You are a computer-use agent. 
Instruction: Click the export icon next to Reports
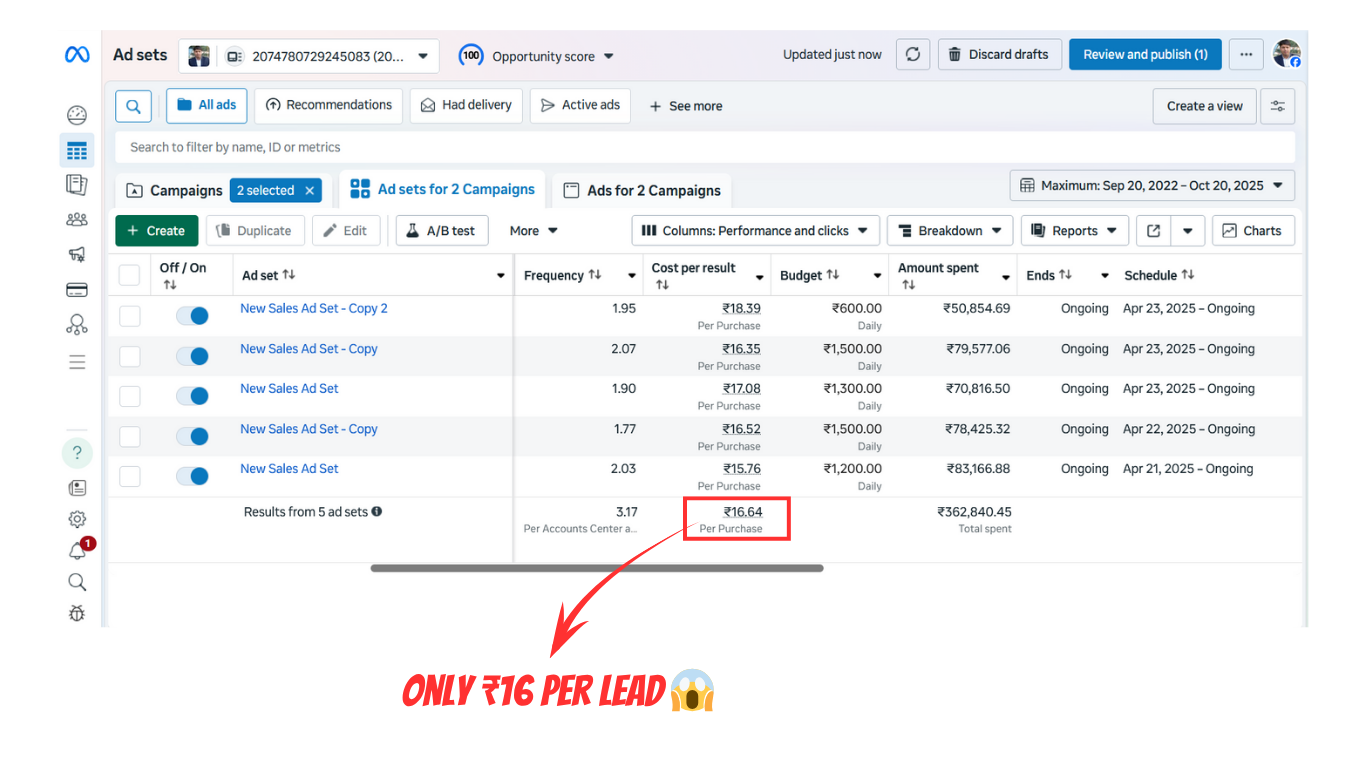pos(1153,231)
